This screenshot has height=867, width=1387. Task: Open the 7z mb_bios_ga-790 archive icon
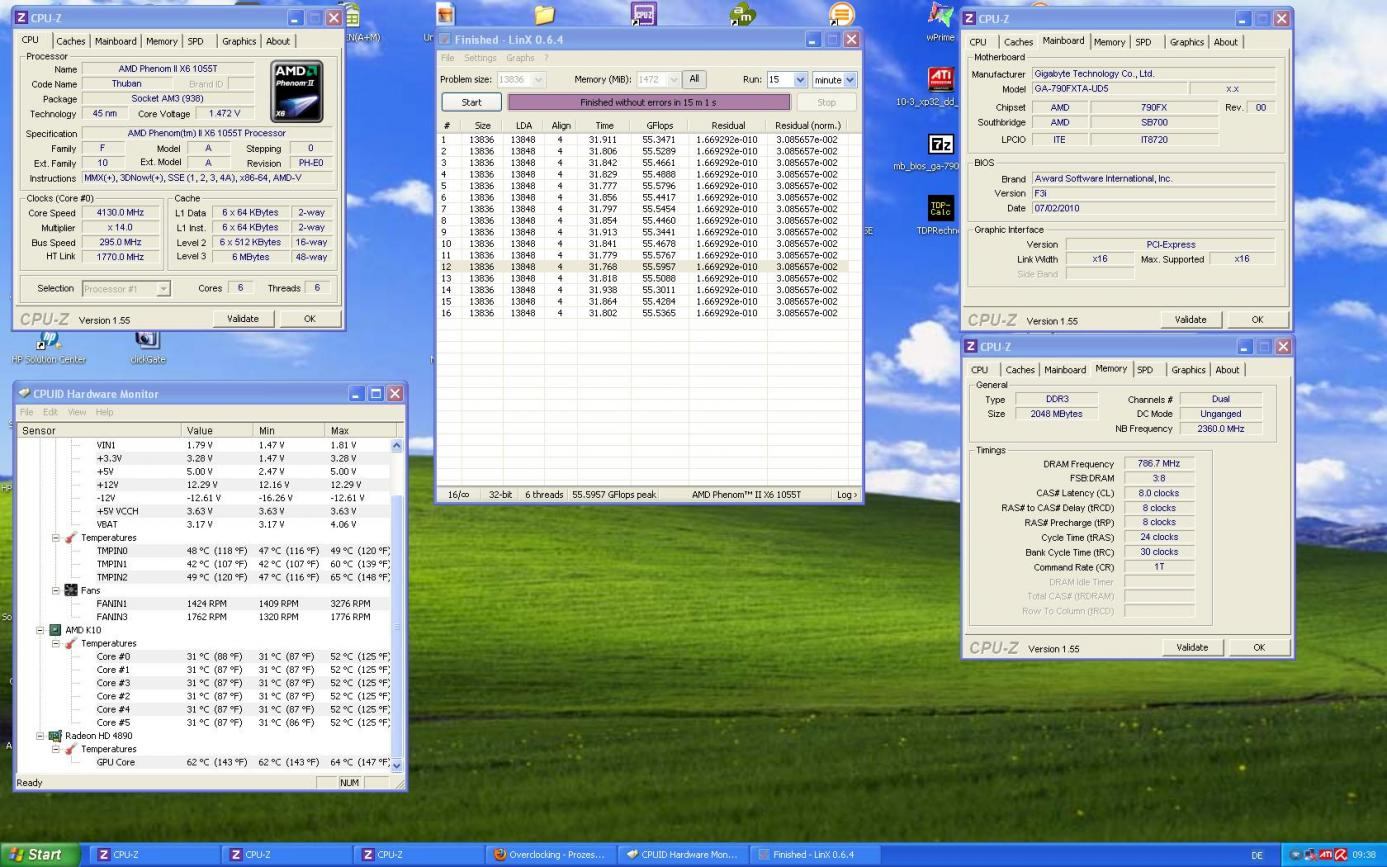pos(941,145)
